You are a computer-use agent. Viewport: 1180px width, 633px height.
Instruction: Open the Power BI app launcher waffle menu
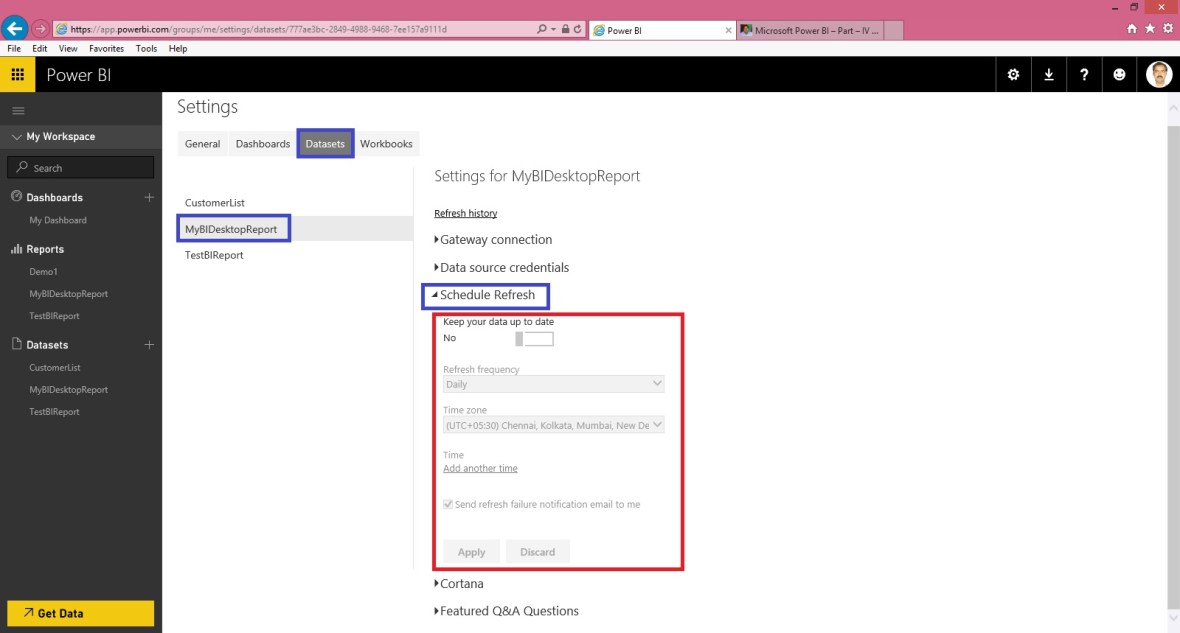pos(17,74)
